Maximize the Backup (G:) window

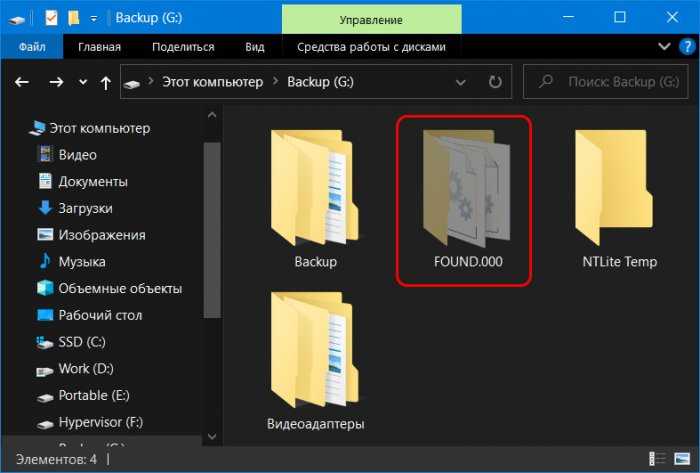620,17
